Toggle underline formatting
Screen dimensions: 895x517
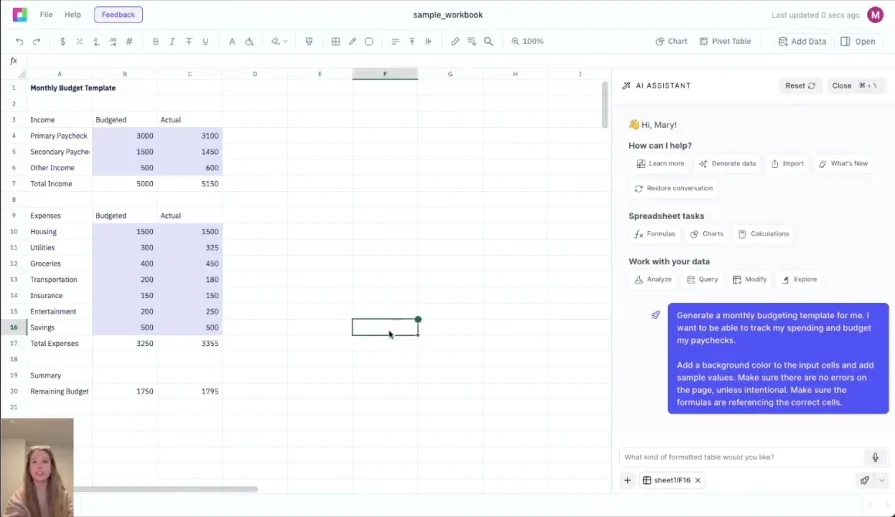point(205,42)
